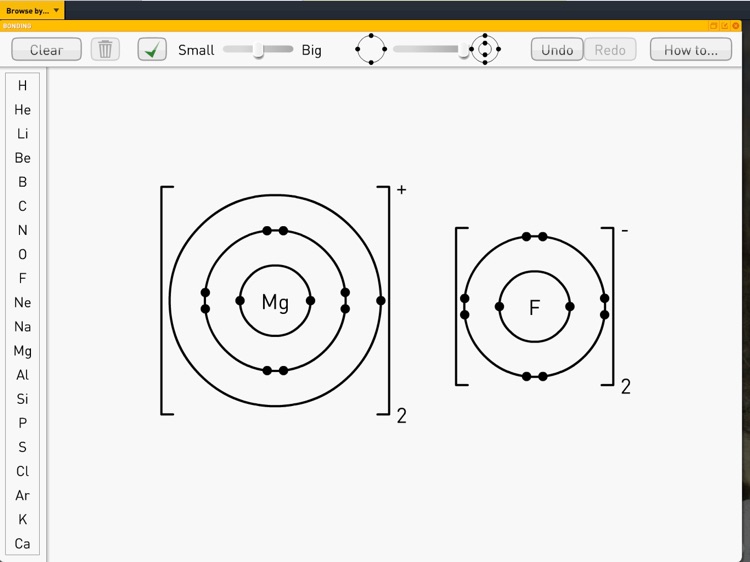
Task: Select element Mg from the sidebar list
Action: click(x=22, y=351)
